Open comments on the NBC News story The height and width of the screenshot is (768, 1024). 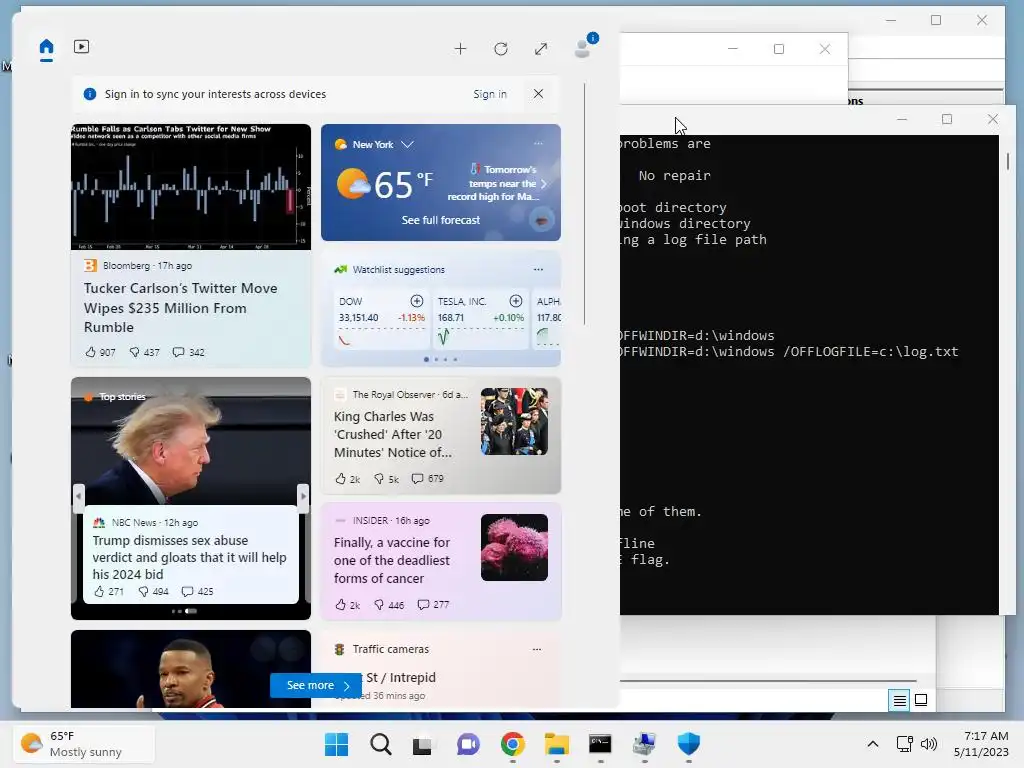197,591
